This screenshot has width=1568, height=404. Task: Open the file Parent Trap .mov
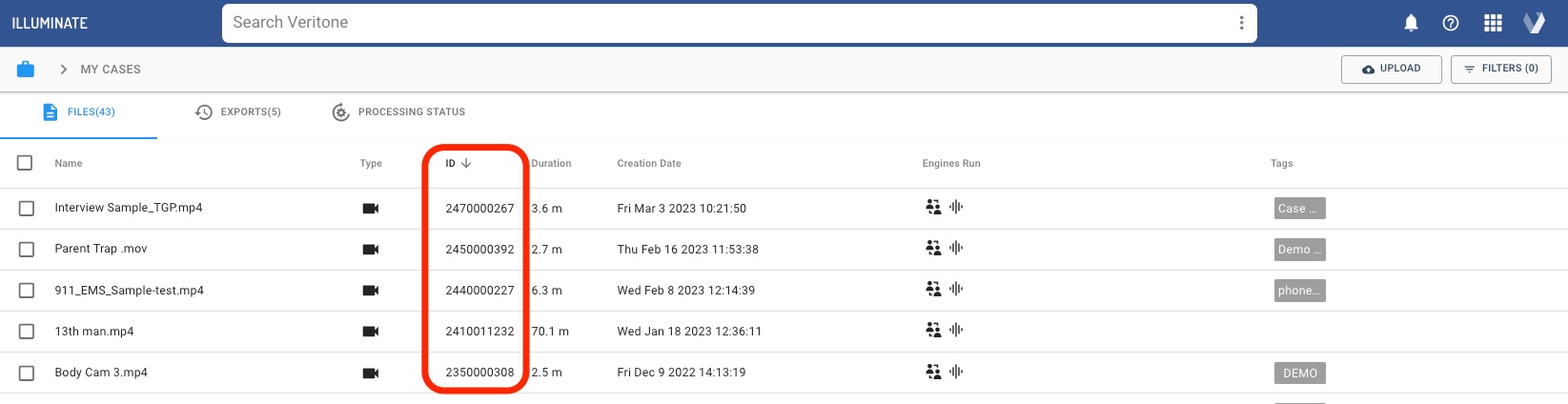101,249
